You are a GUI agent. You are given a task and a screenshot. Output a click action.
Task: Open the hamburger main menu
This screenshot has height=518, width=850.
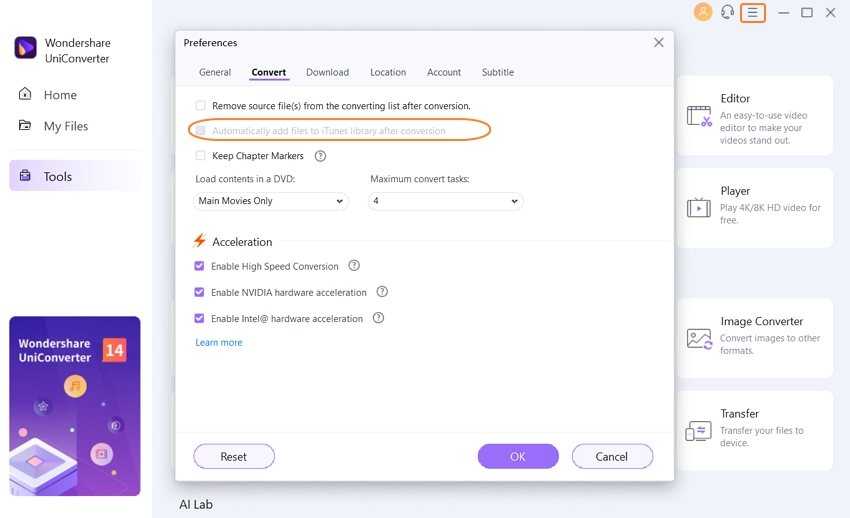[x=753, y=13]
